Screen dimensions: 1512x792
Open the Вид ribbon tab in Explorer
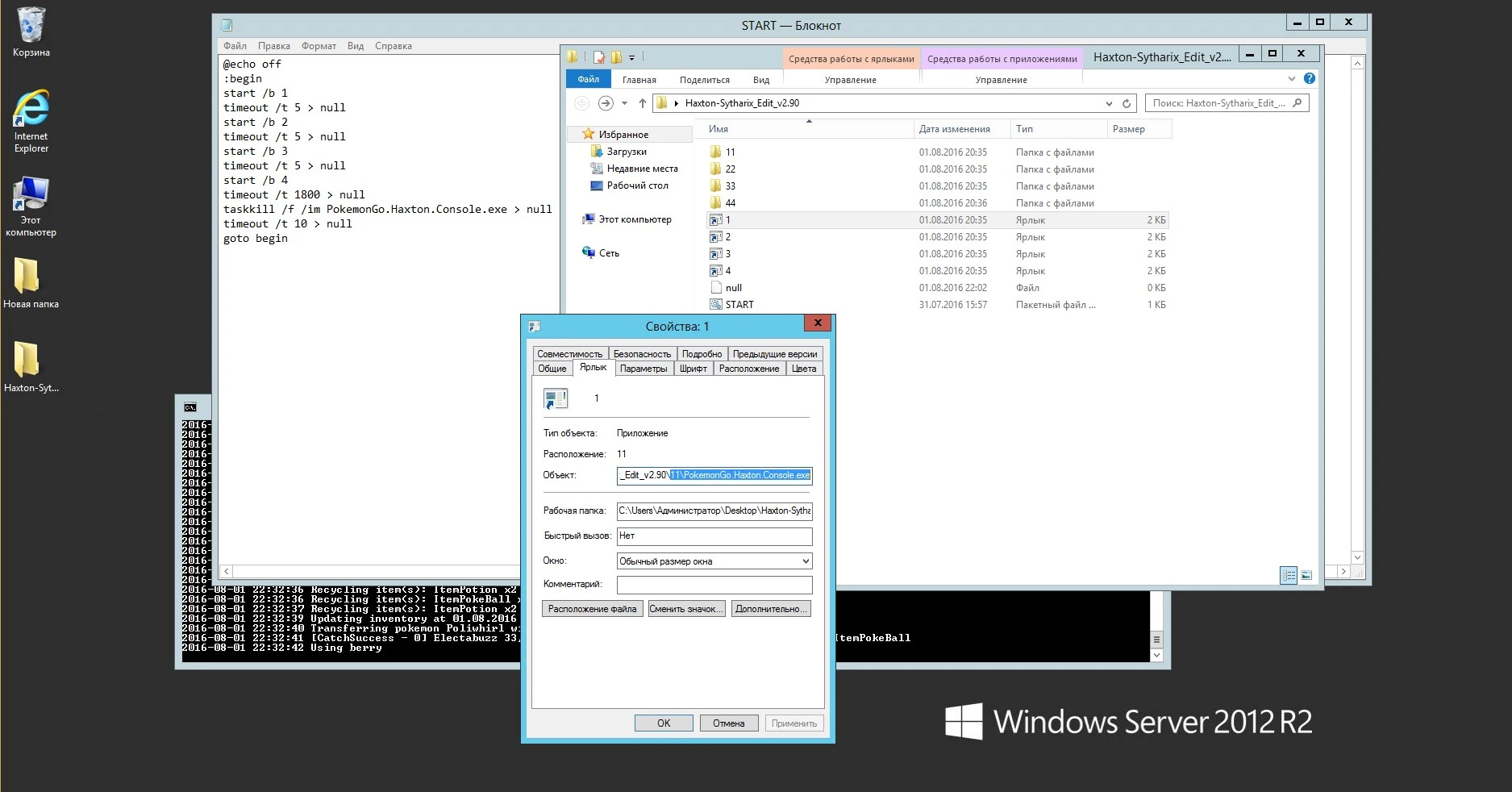[760, 80]
